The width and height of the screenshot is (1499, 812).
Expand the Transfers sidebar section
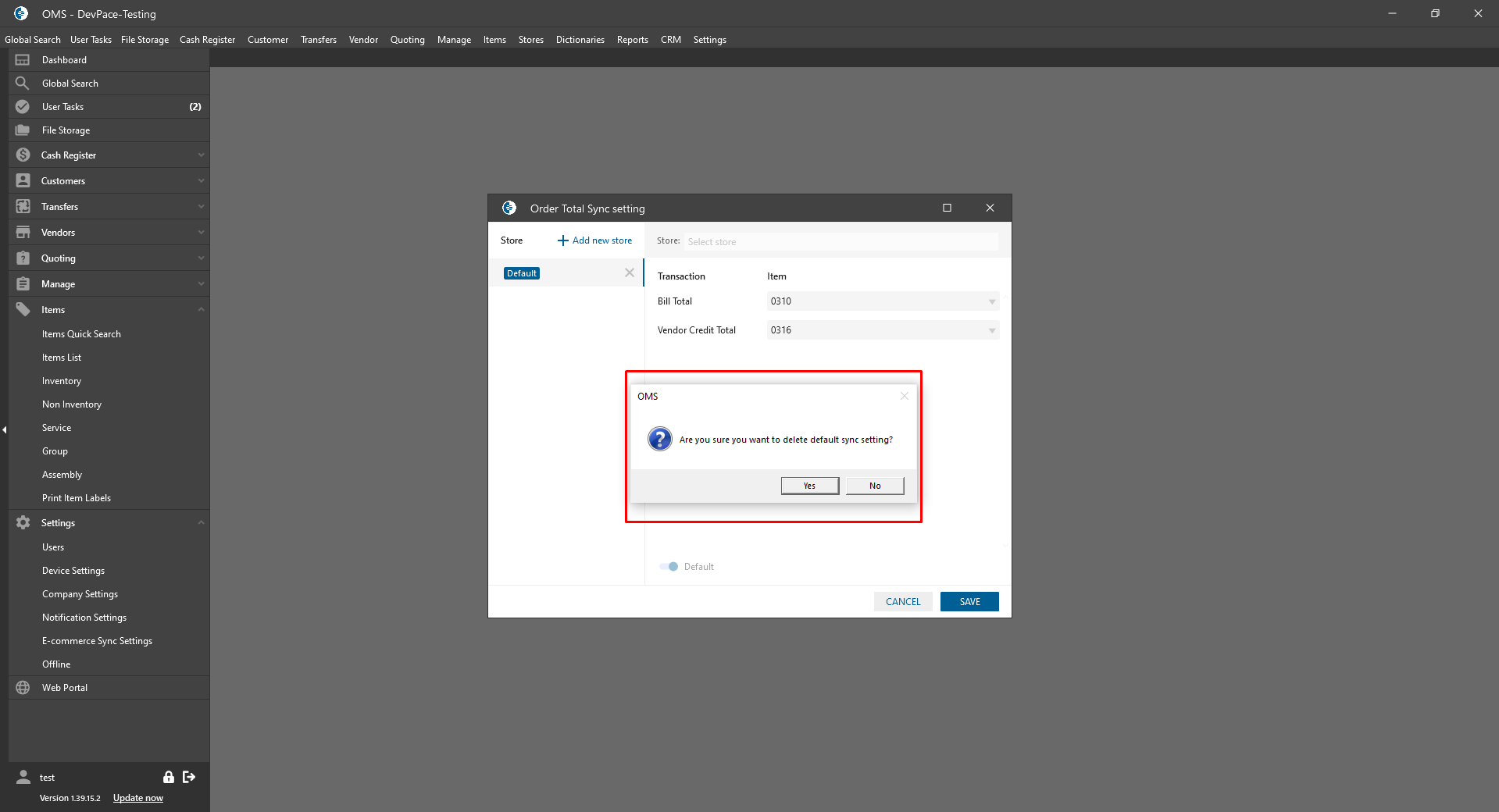pyautogui.click(x=201, y=207)
